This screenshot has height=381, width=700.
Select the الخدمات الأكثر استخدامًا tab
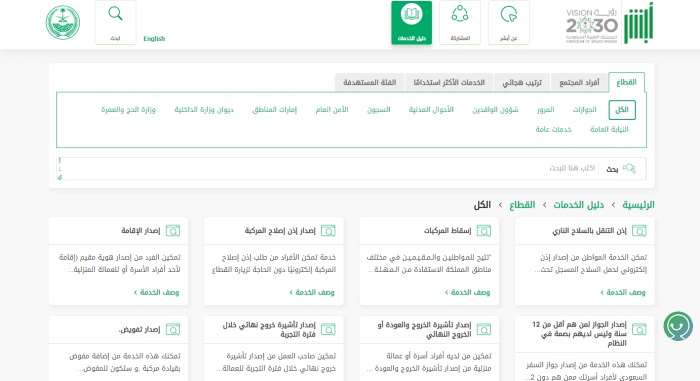[449, 83]
